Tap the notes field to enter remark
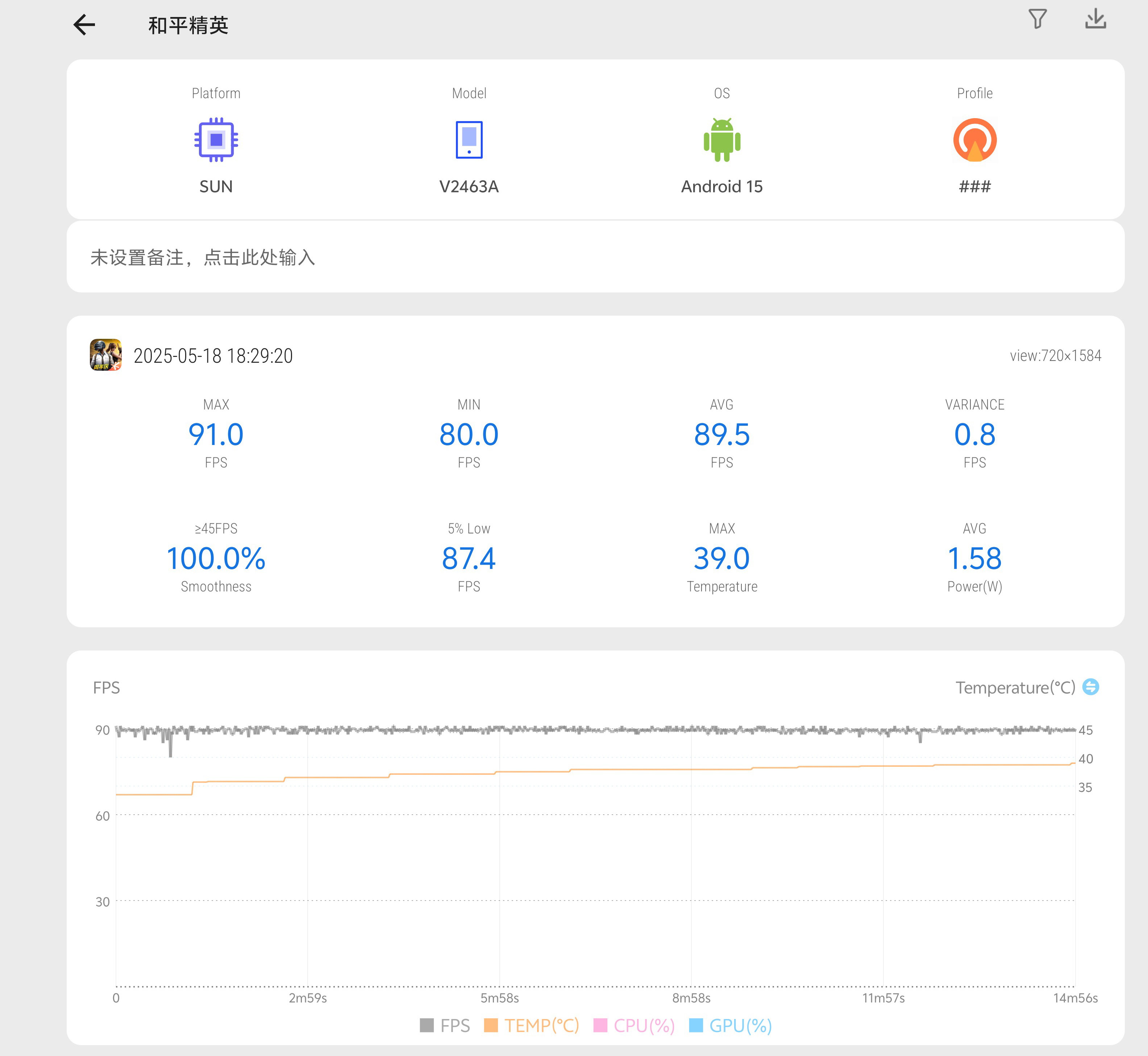This screenshot has height=1056, width=1148. tap(595, 257)
